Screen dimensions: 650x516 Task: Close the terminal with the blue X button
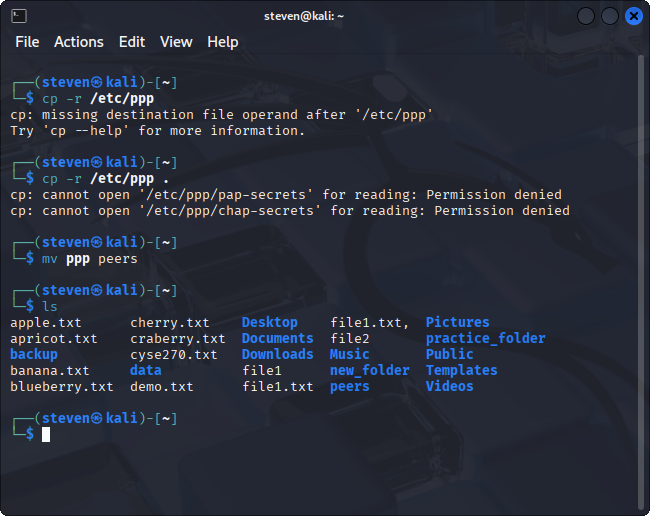click(634, 16)
